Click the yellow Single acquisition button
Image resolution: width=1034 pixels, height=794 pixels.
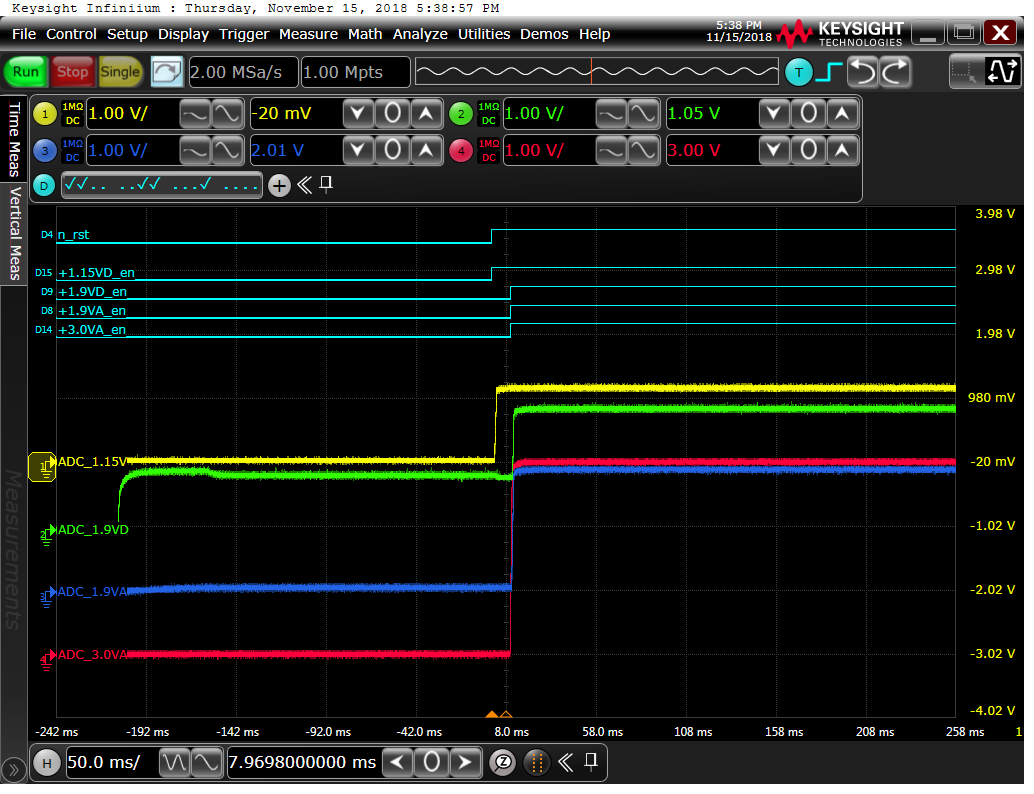pyautogui.click(x=120, y=72)
